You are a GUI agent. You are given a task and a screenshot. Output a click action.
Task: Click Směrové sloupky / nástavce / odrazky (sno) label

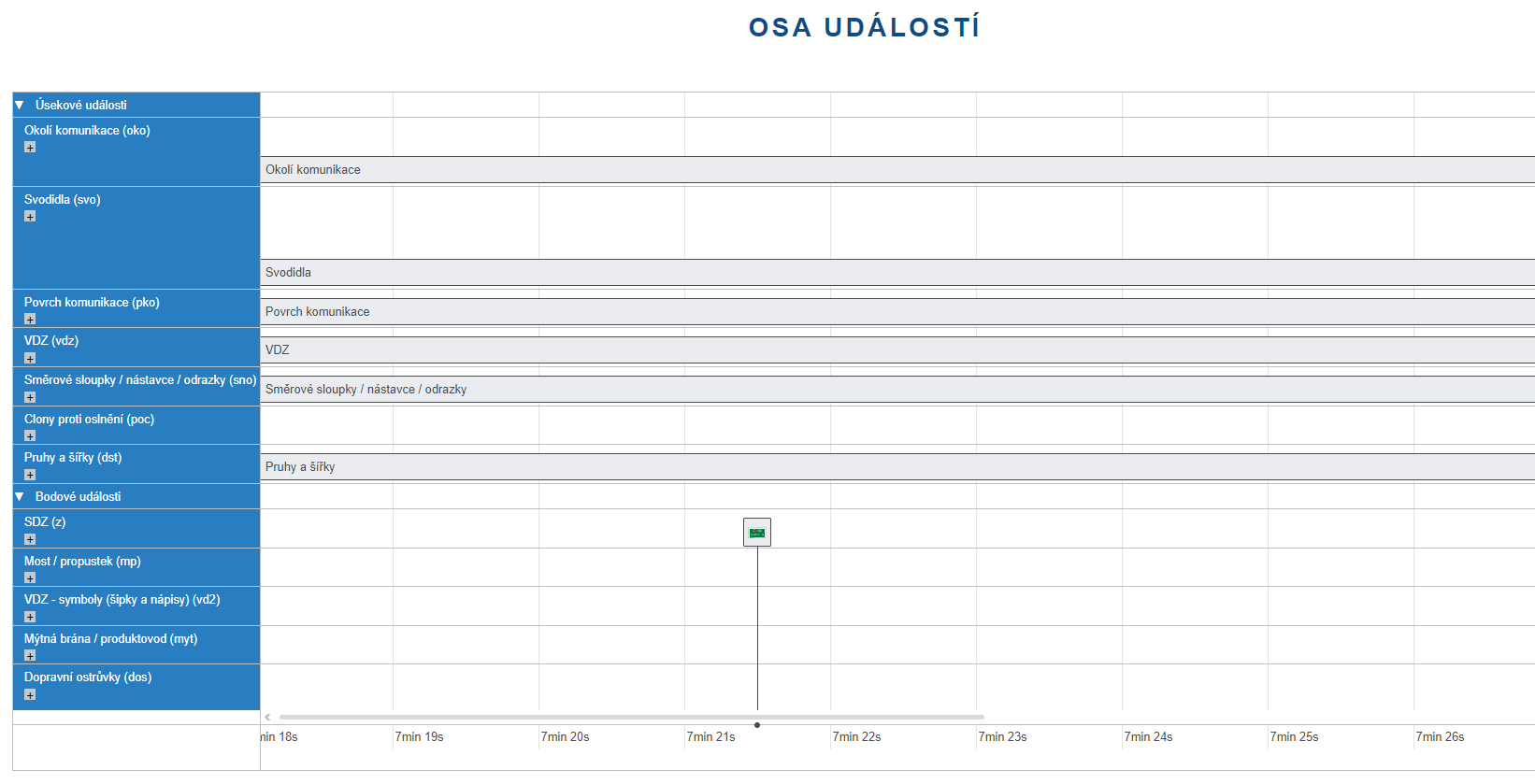click(x=140, y=379)
